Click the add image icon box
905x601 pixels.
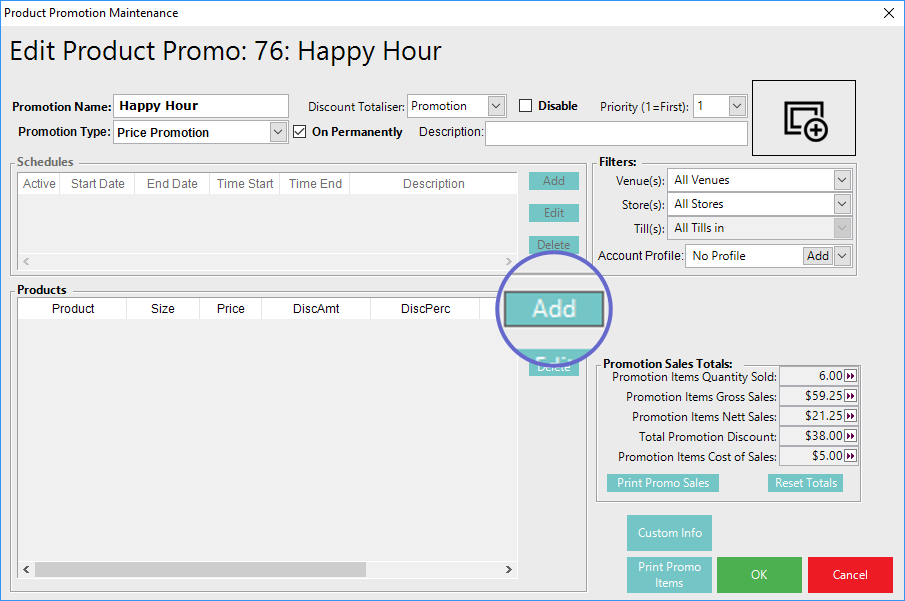pyautogui.click(x=804, y=118)
